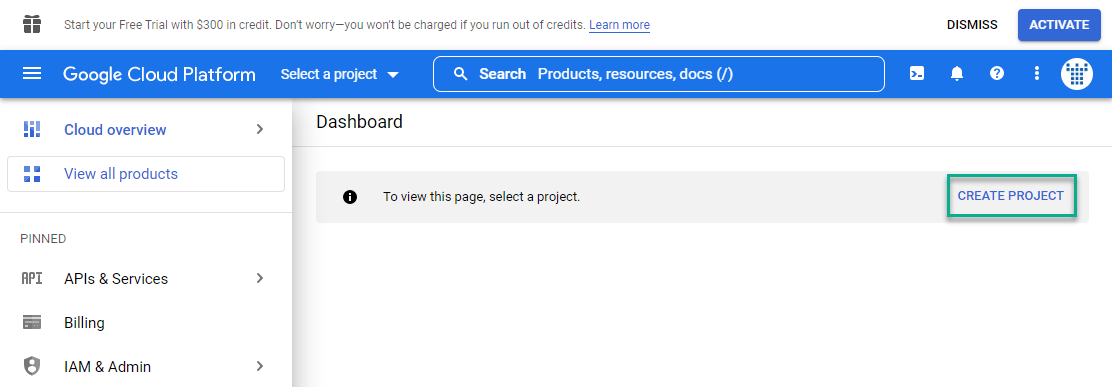The image size is (1112, 387).
Task: Follow the Learn more link
Action: 619,25
